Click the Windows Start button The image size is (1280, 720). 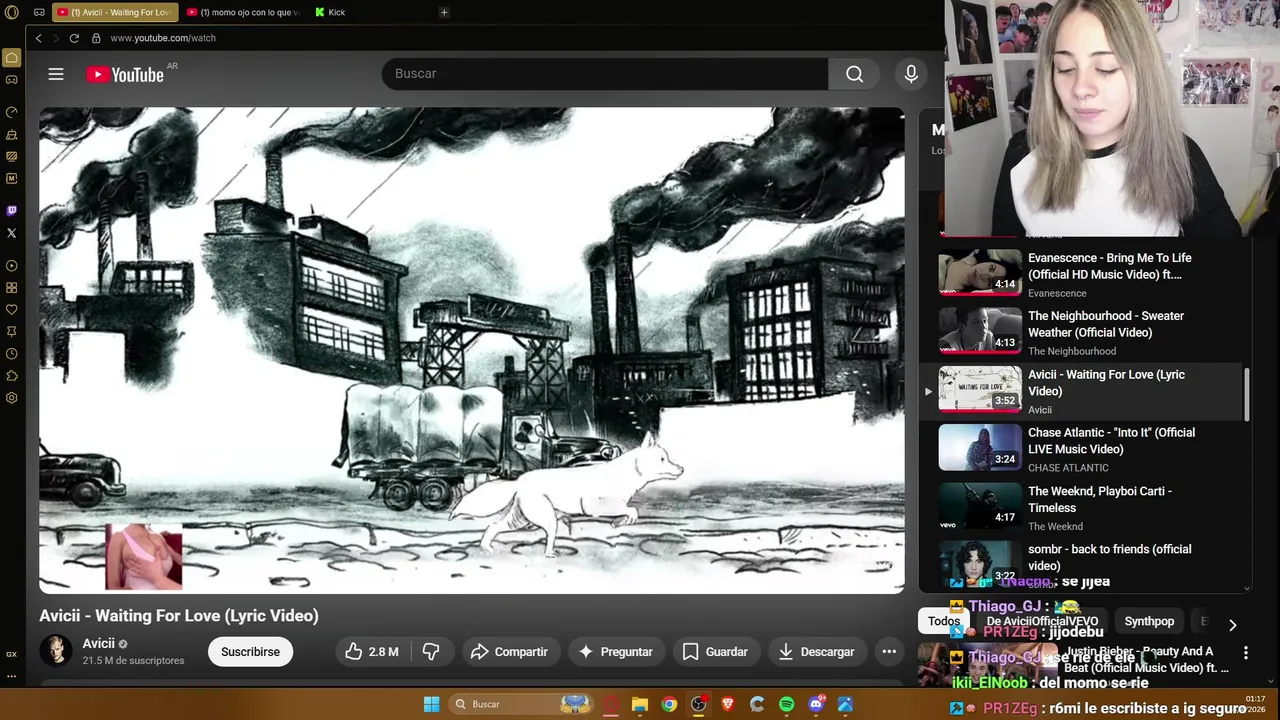pyautogui.click(x=431, y=704)
